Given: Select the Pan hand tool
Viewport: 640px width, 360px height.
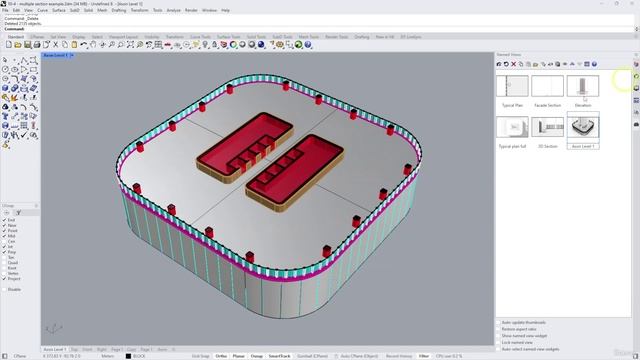Looking at the screenshot, I should (93, 44).
